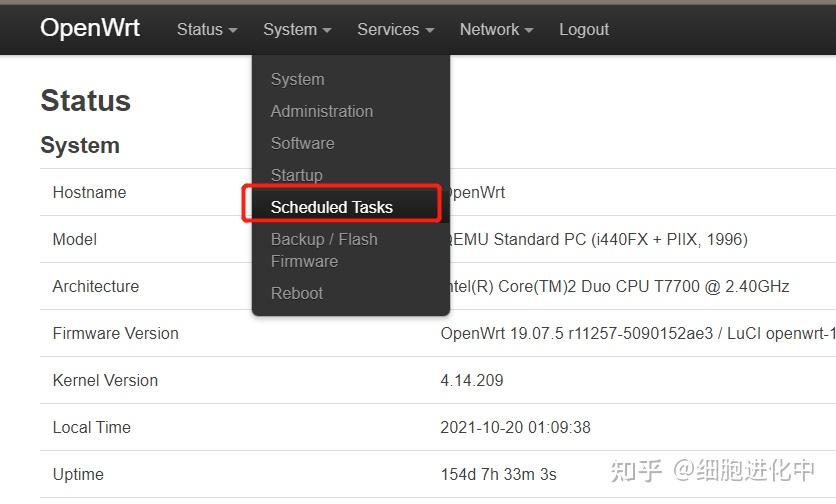The image size is (836, 504).
Task: Click the Hostname row label
Action: coord(89,193)
